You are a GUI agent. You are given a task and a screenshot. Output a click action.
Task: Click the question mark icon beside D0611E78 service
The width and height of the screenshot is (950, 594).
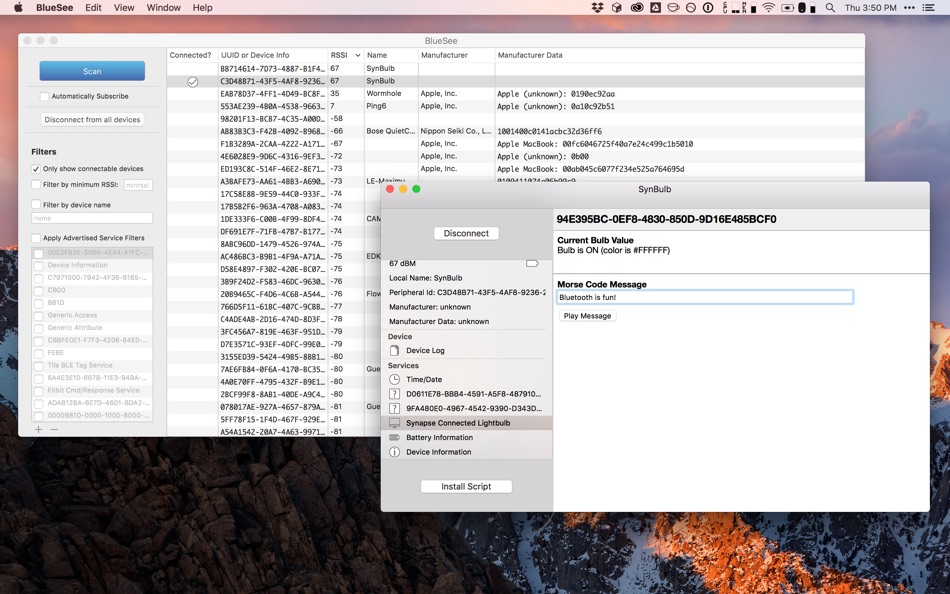(394, 394)
